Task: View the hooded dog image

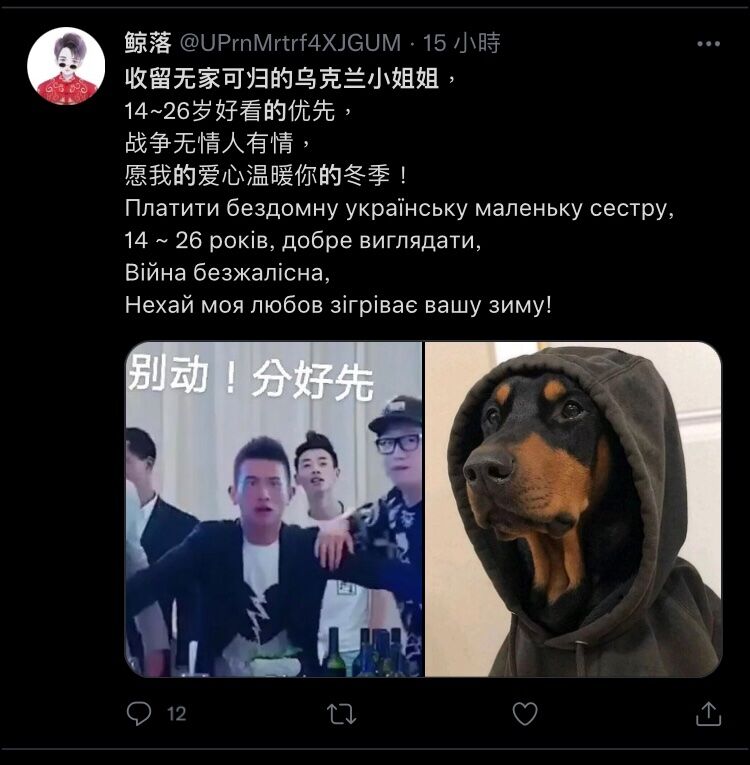Action: 573,509
